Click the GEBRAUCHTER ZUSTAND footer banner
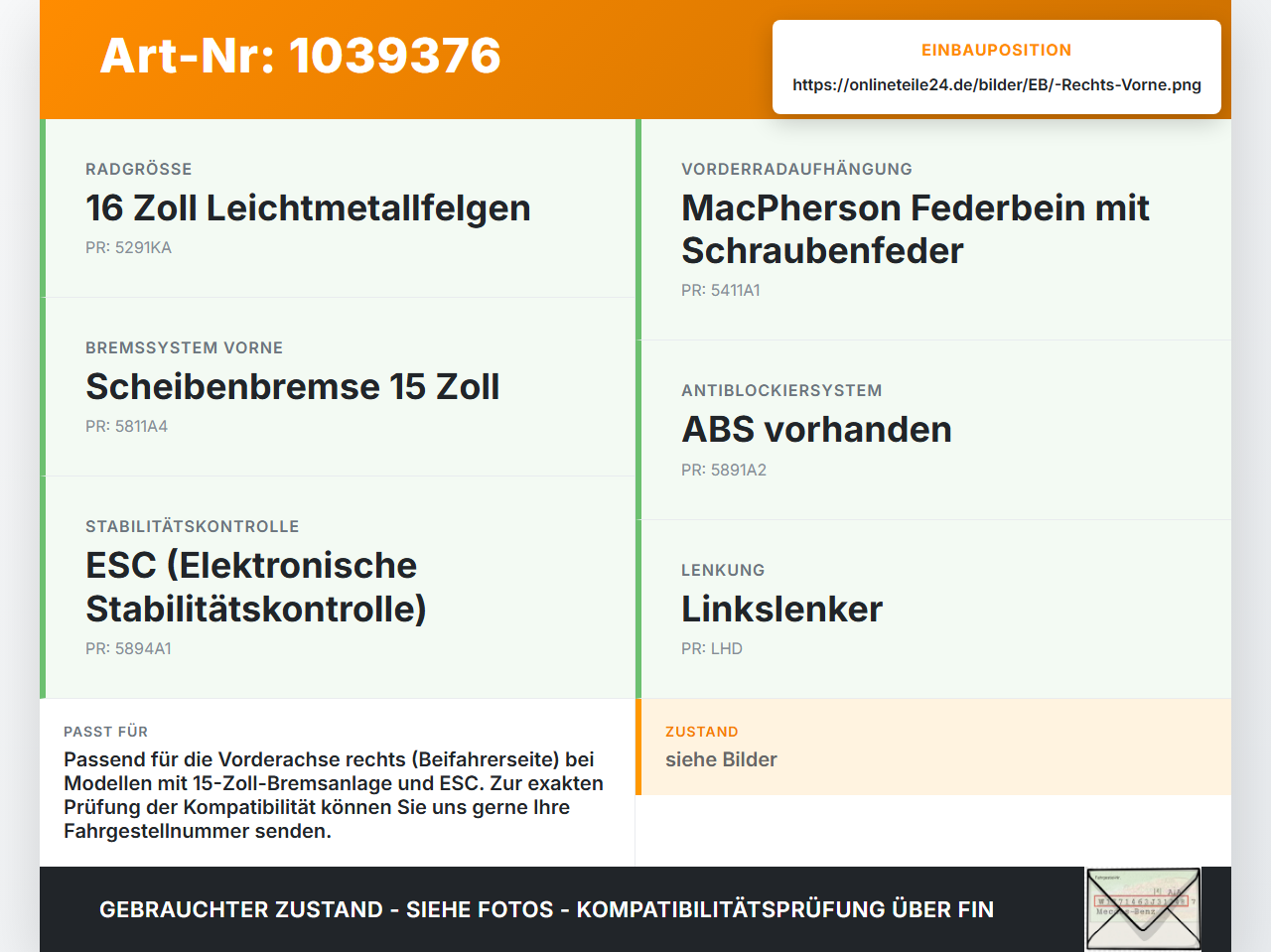1271x952 pixels. [x=546, y=909]
